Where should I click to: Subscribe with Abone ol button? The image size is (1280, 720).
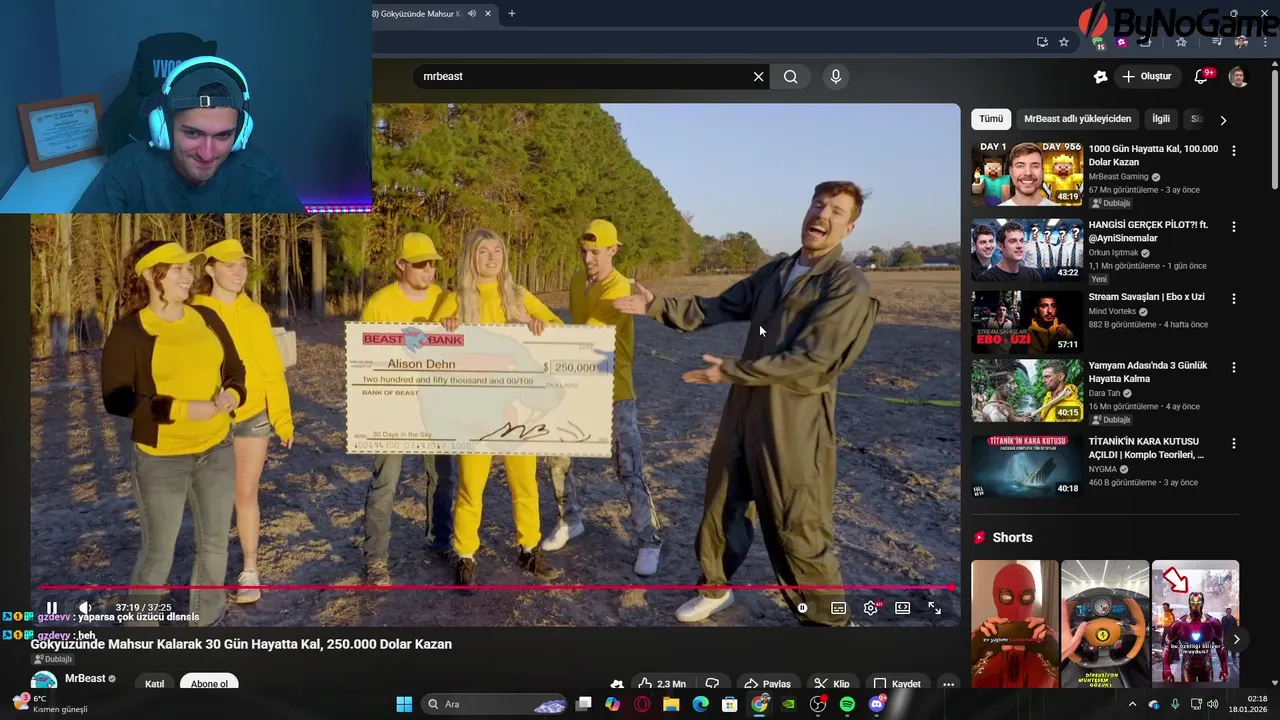tap(209, 684)
